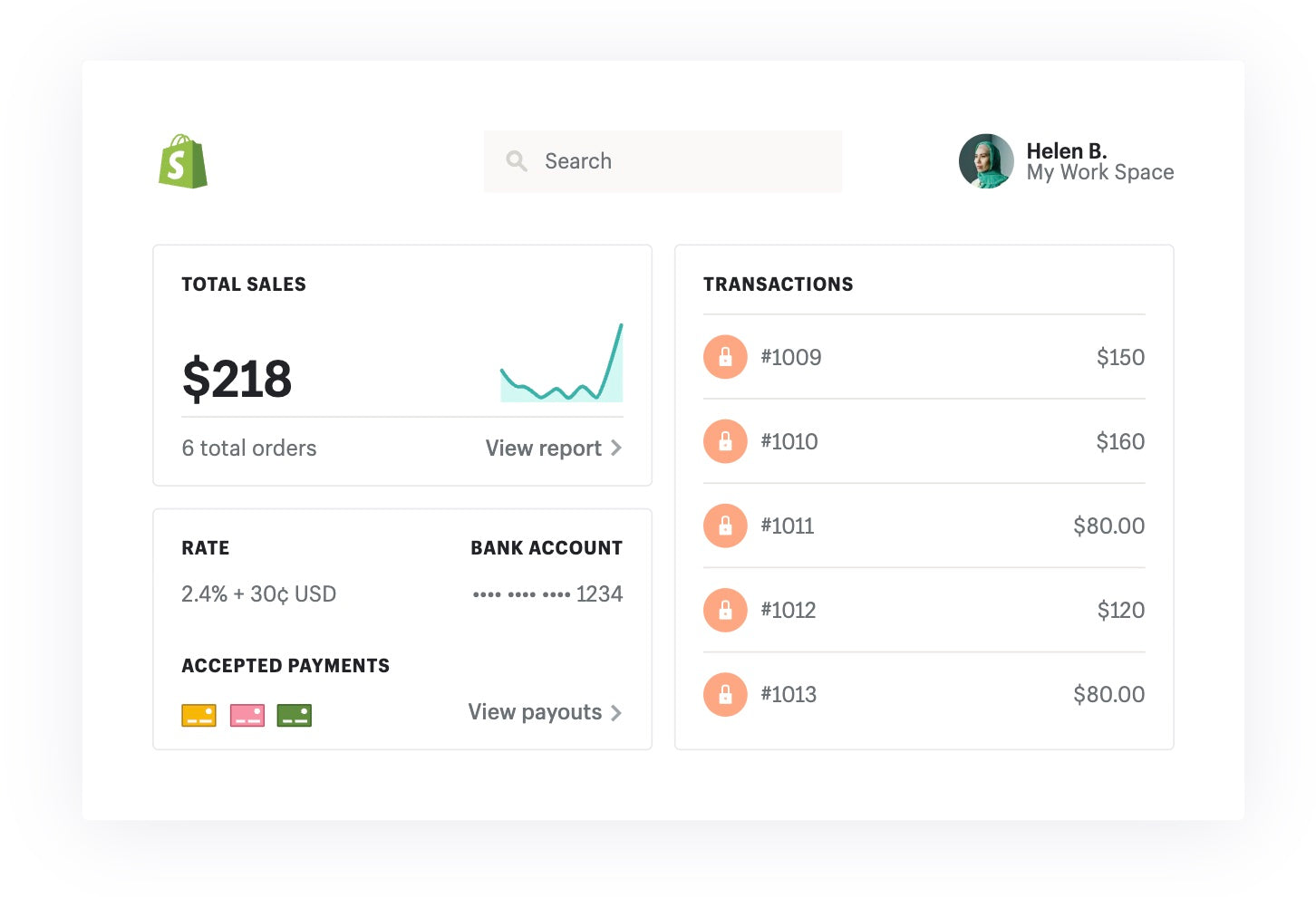
Task: Click the pink payment card icon
Action: 247,715
